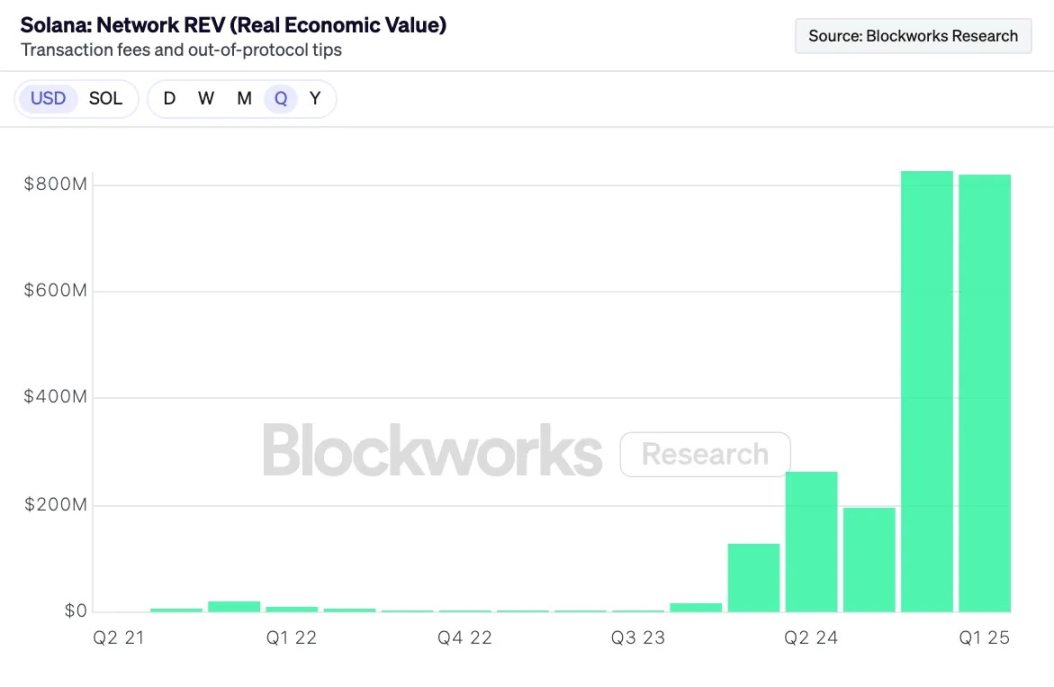
Task: Select the Q quarterly interval
Action: pyautogui.click(x=281, y=98)
